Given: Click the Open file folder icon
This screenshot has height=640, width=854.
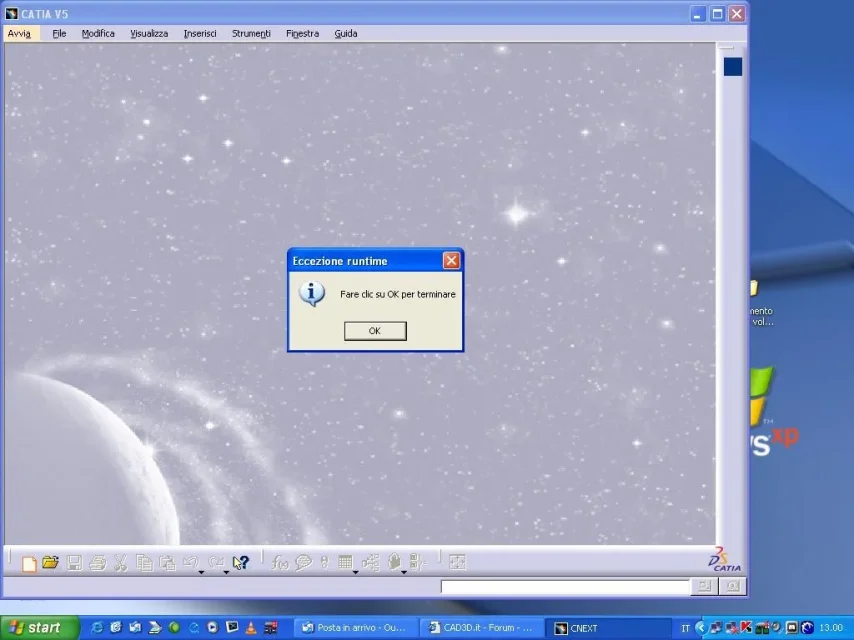Looking at the screenshot, I should click(50, 562).
